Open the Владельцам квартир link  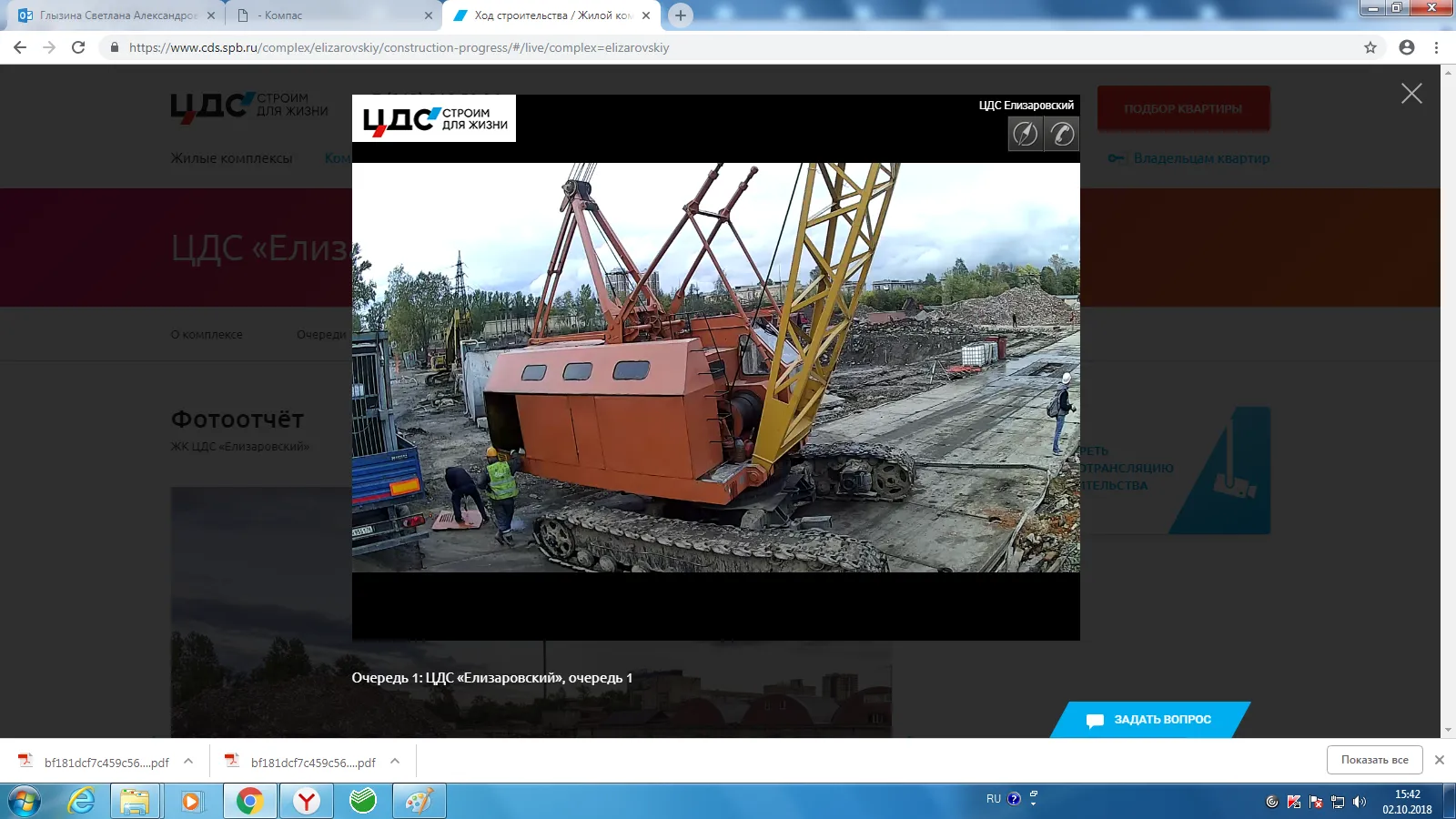point(1188,158)
